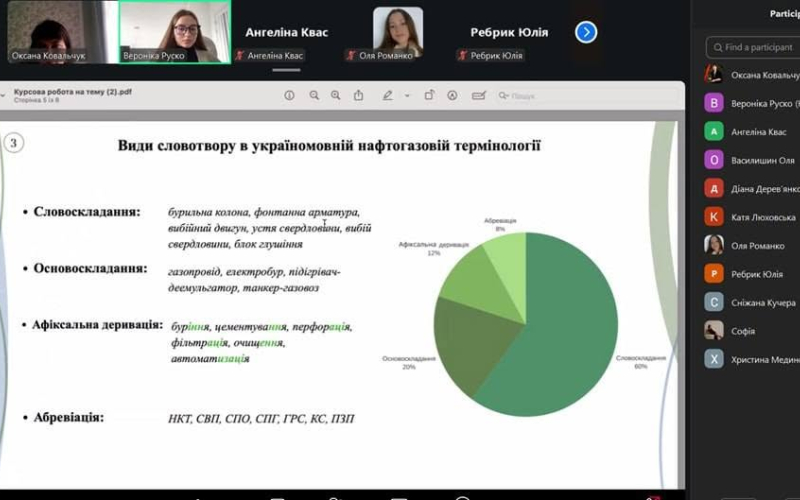Expand the highlight pen options arrow
This screenshot has height=500, width=800.
[x=407, y=95]
